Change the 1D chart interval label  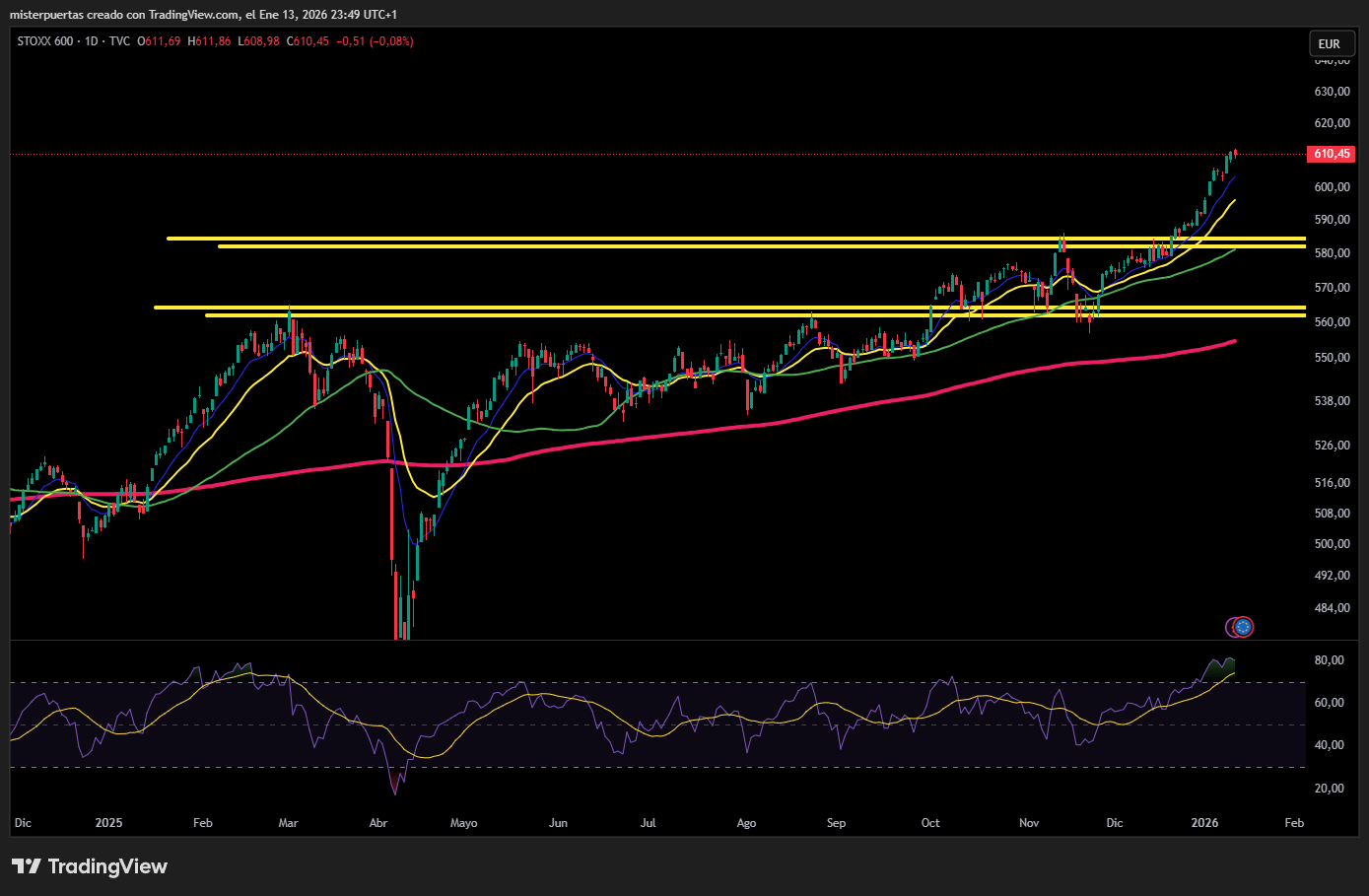point(92,41)
